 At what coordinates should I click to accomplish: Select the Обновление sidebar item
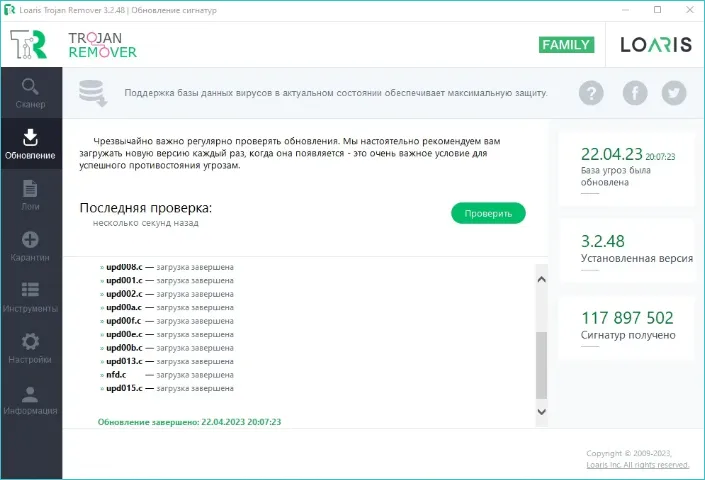click(31, 144)
